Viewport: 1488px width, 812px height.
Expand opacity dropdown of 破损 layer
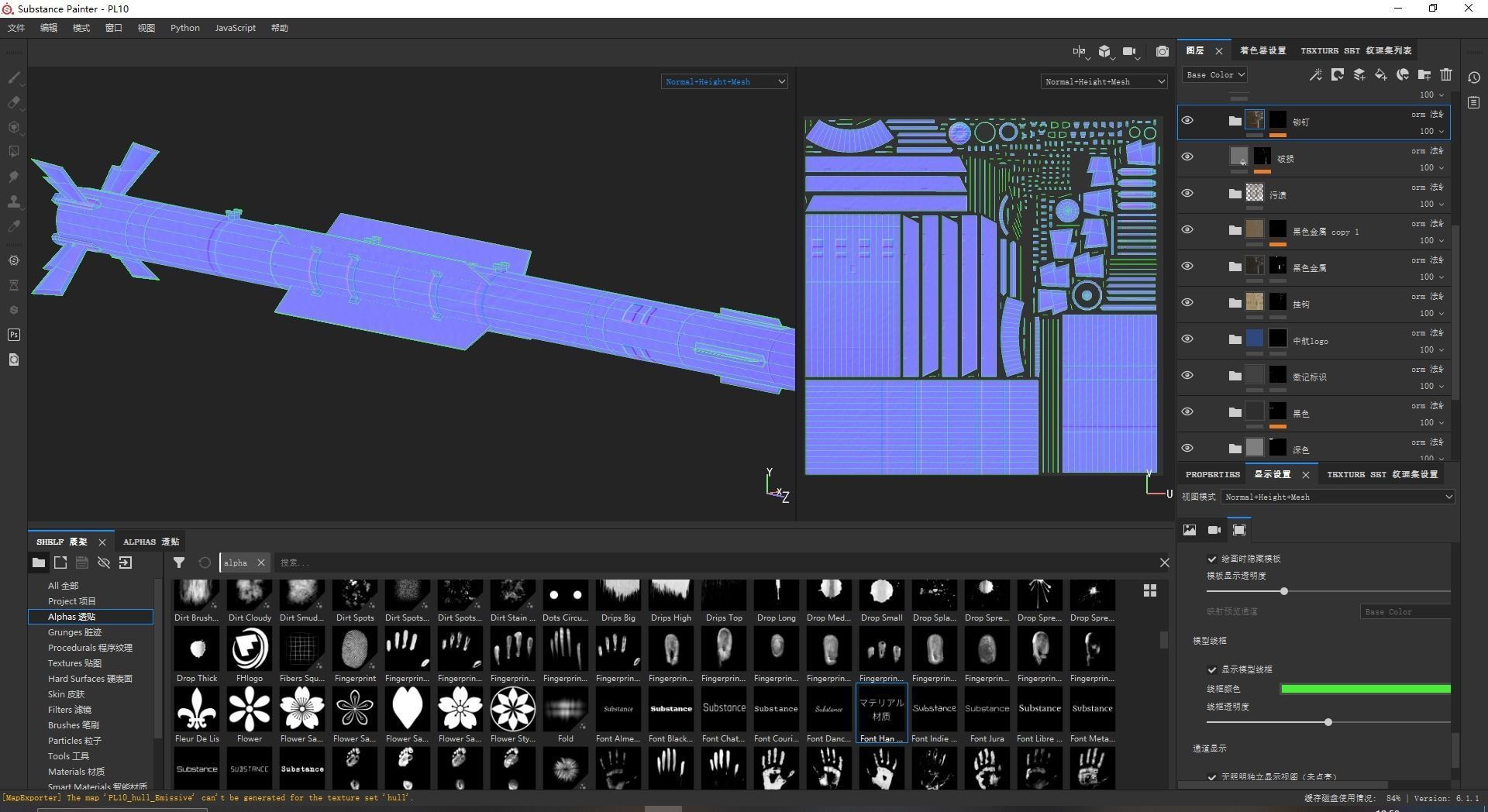(x=1431, y=167)
